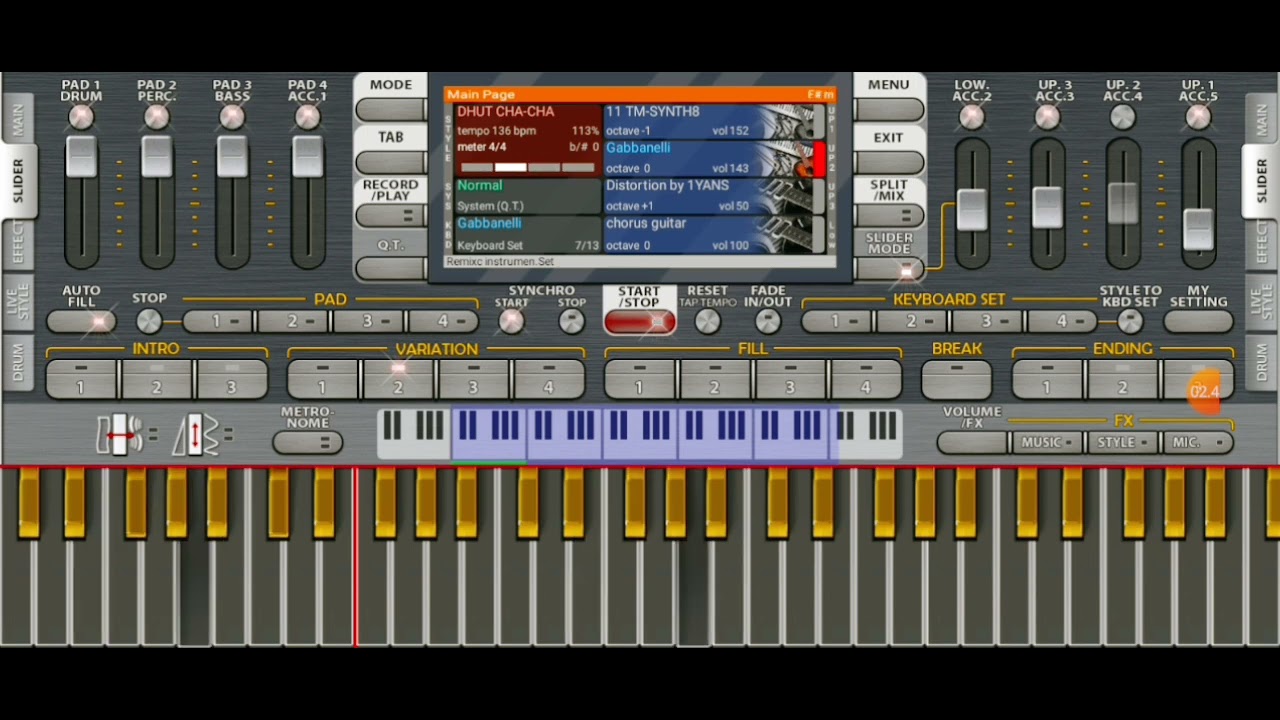Click the PAD 3 BASS knob
1280x720 pixels.
pyautogui.click(x=232, y=117)
